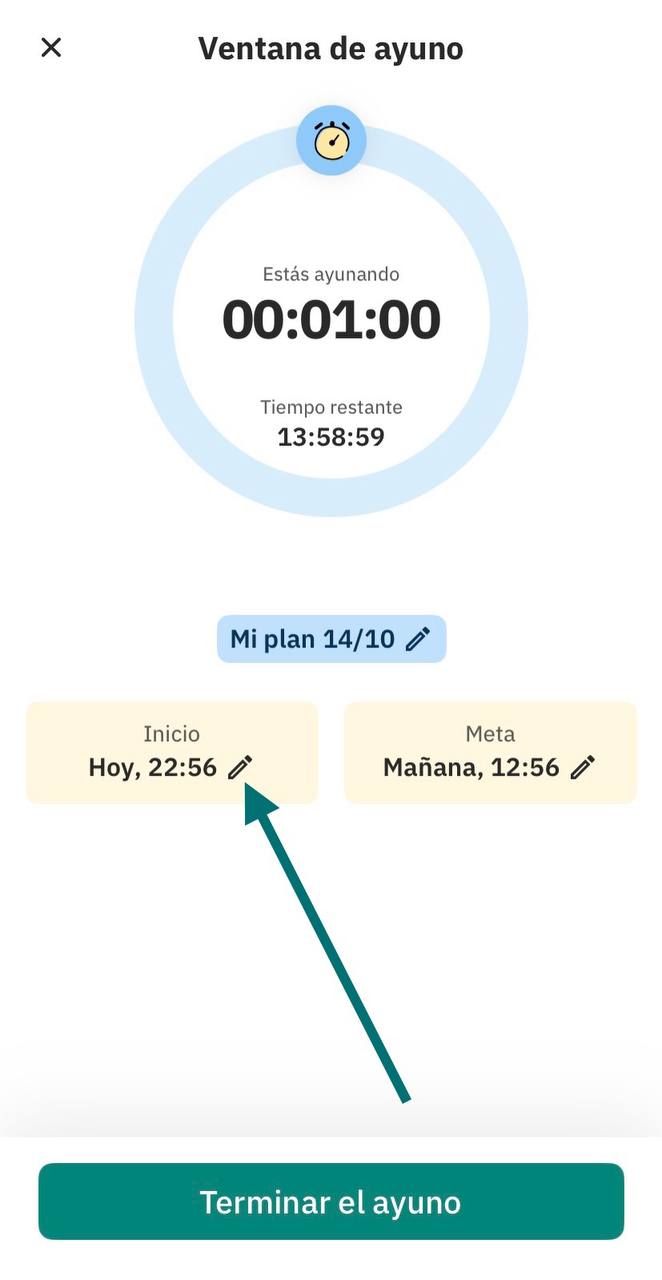This screenshot has width=662, height=1280.
Task: Select the Hoy, 22:56 start time text
Action: [x=153, y=767]
